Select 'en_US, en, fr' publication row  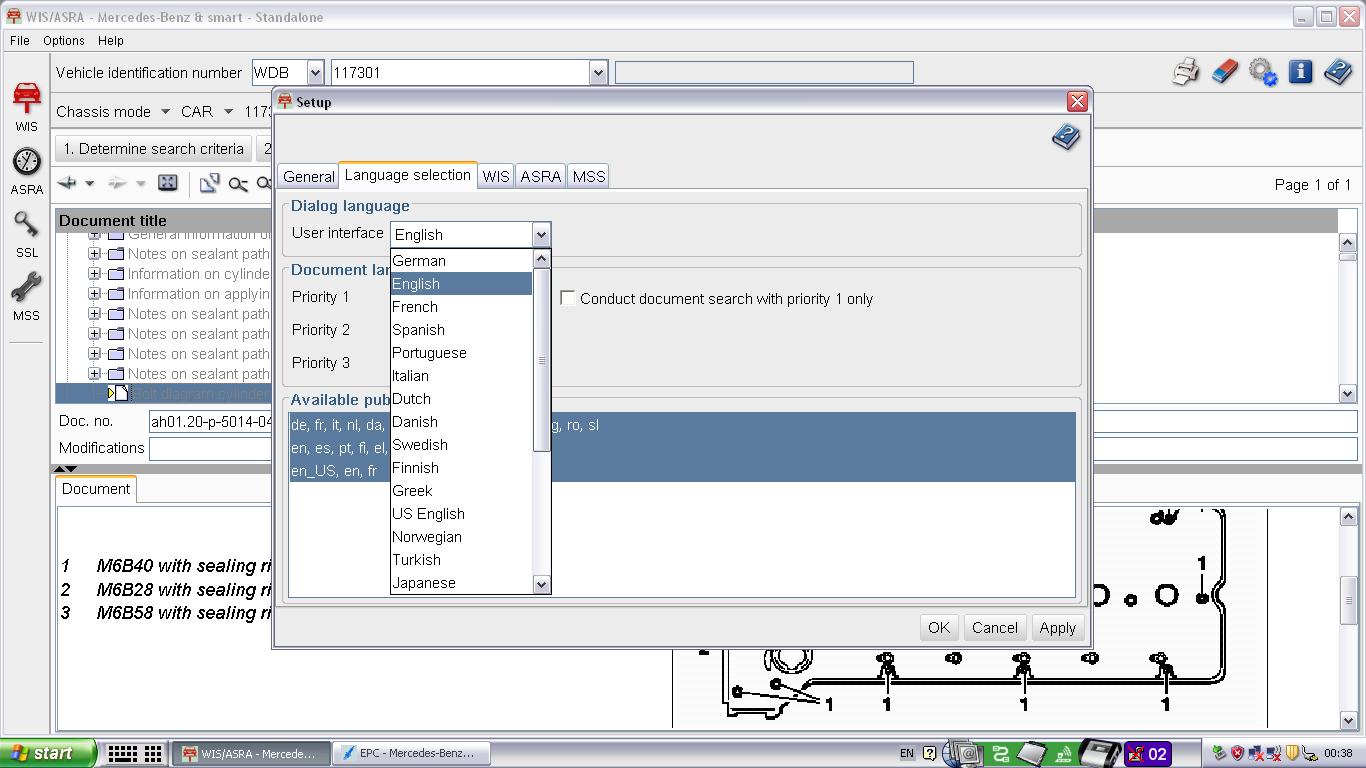pyautogui.click(x=682, y=470)
